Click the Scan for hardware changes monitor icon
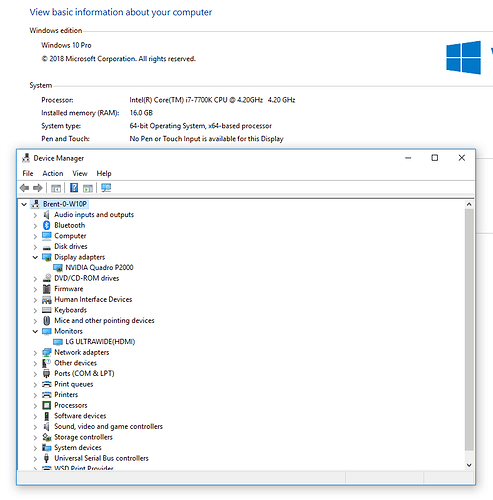The image size is (493, 500). pyautogui.click(x=106, y=188)
